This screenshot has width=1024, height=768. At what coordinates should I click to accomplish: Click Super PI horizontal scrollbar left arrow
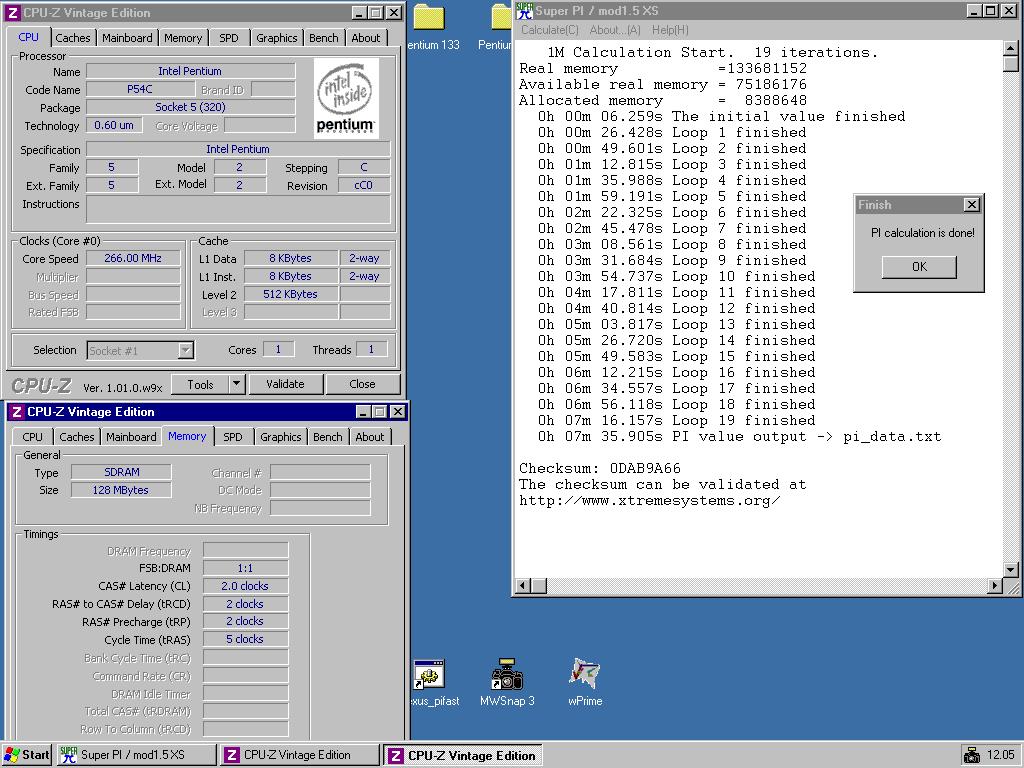coord(523,586)
